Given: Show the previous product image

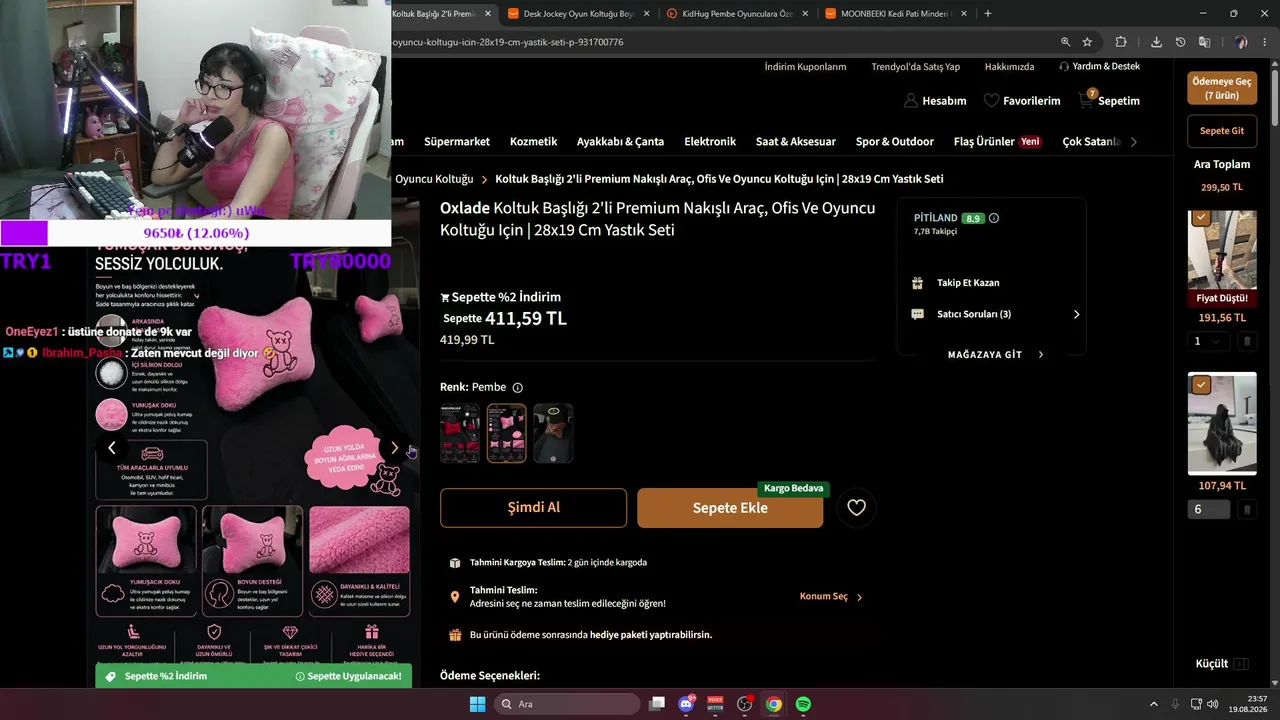Looking at the screenshot, I should tap(112, 448).
